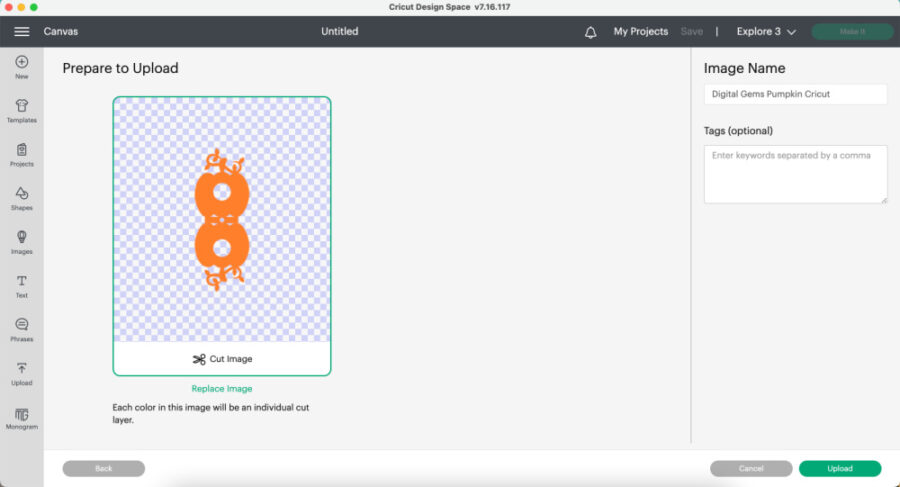Open the Projects sidebar icon

[22, 154]
